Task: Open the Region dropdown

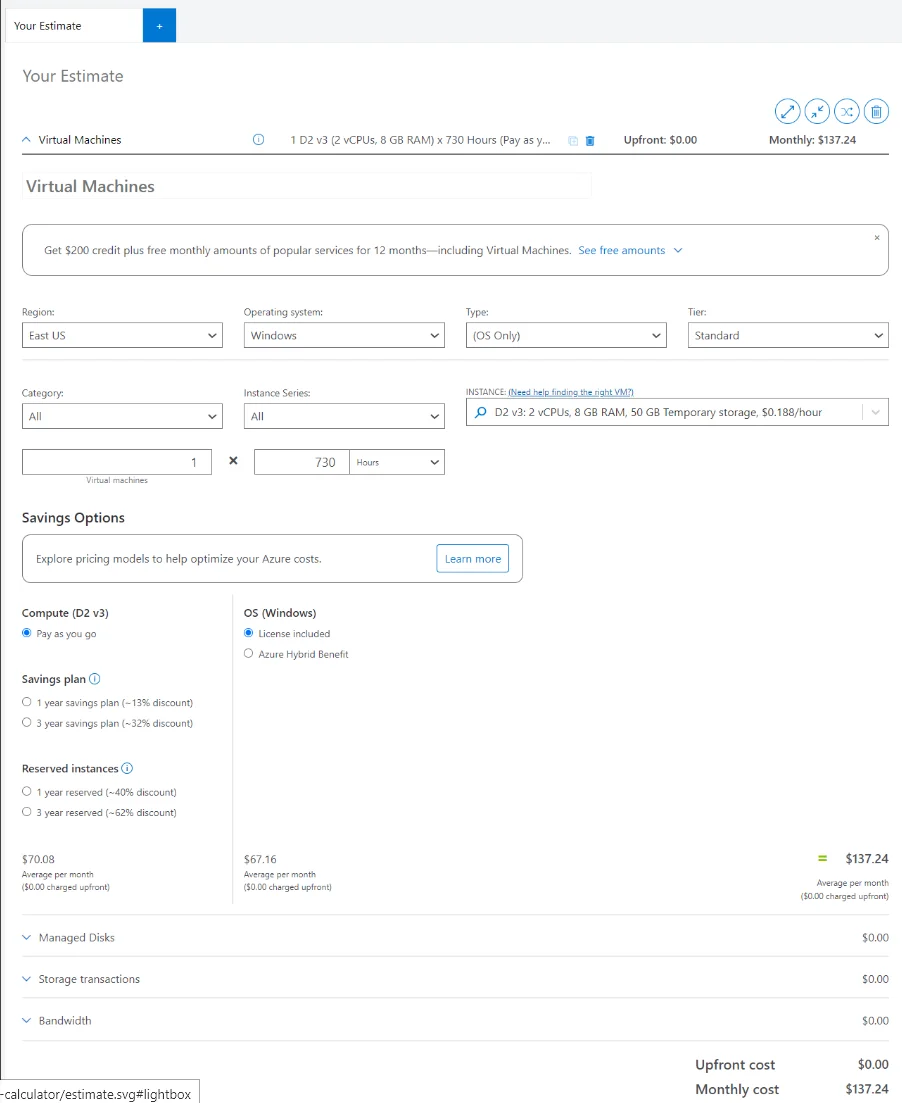Action: click(122, 336)
